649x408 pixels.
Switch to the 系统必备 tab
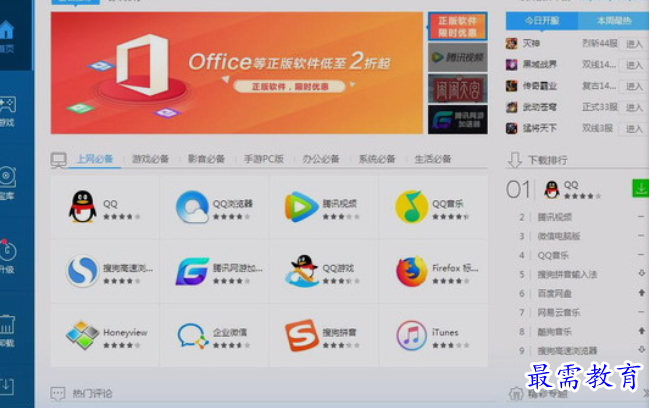click(x=377, y=159)
